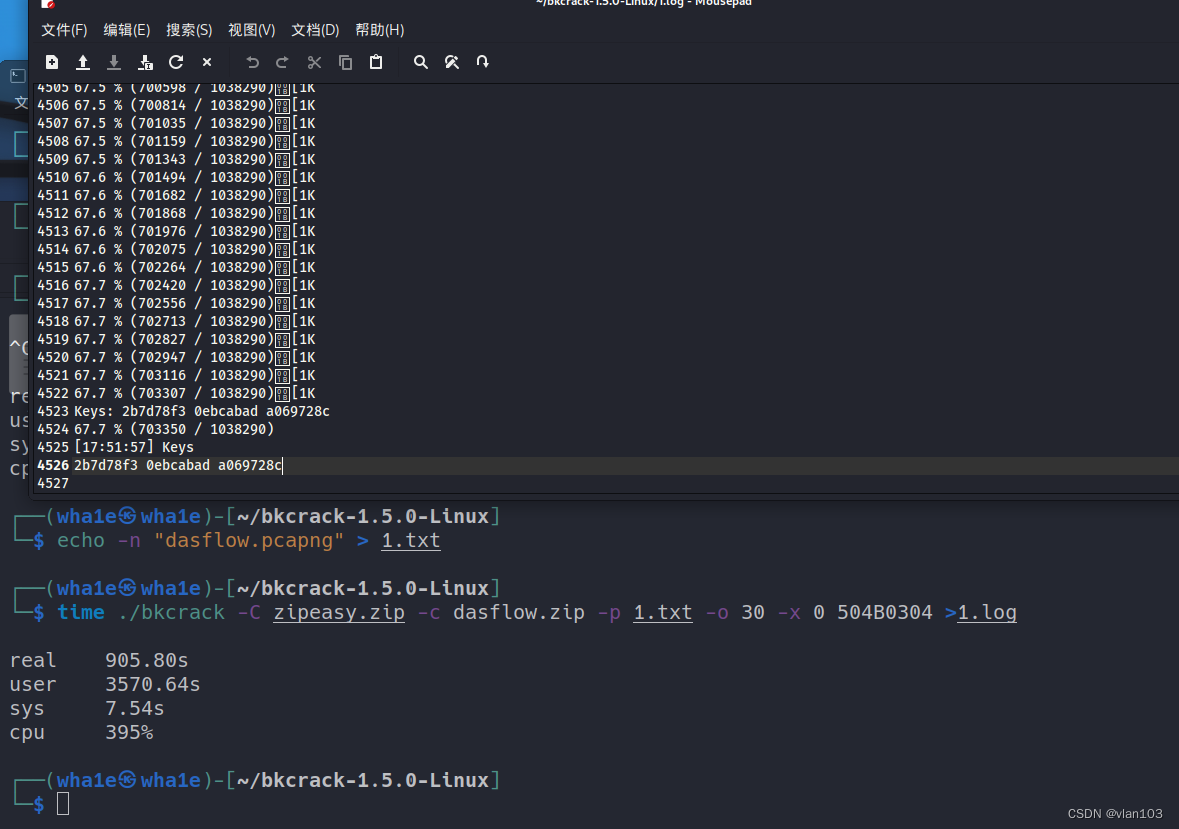Redo the last undone edit
Screen dimensions: 1179x829
pos(282,62)
